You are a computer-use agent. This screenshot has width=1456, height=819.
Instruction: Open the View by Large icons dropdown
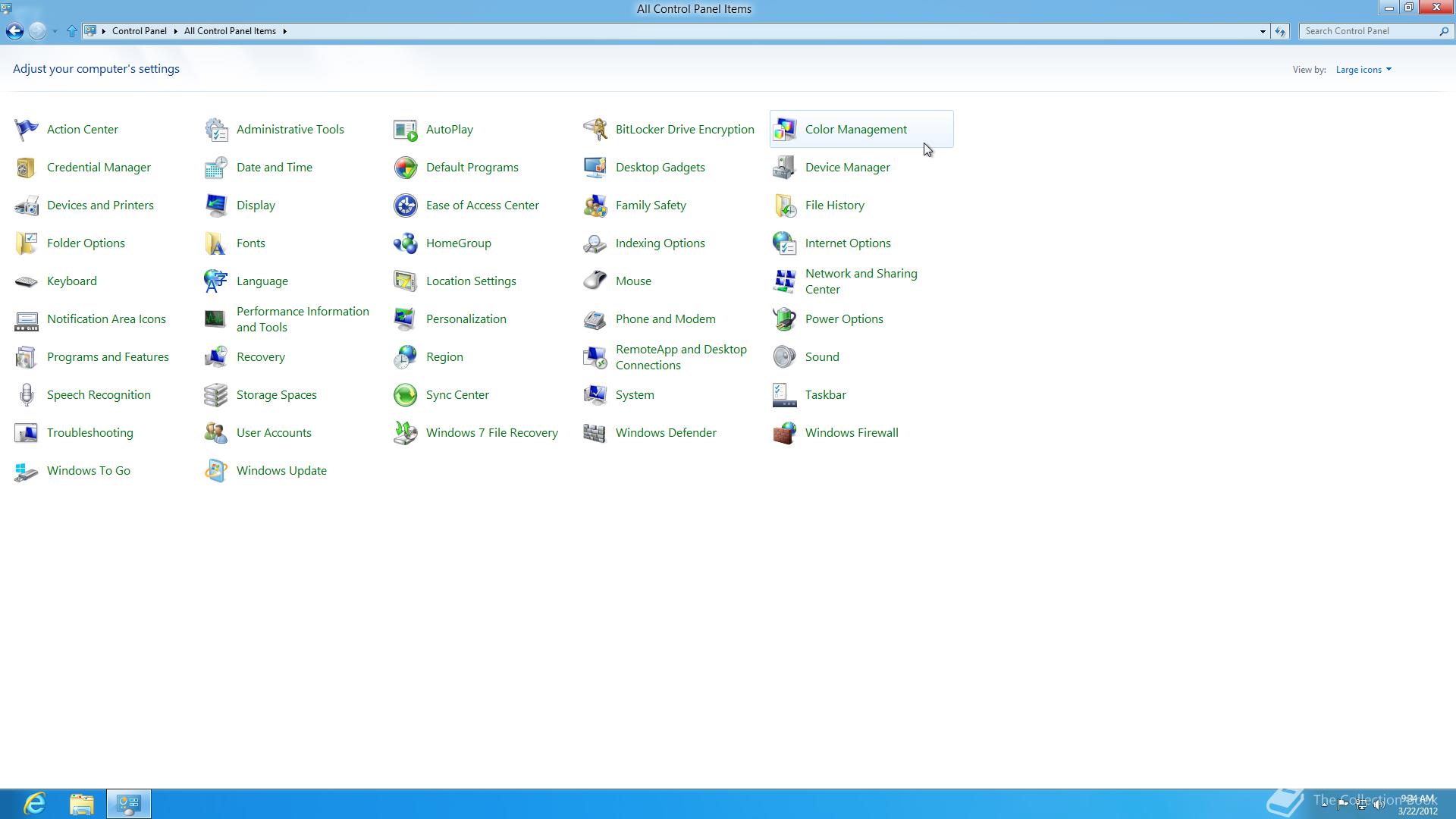(x=1363, y=70)
